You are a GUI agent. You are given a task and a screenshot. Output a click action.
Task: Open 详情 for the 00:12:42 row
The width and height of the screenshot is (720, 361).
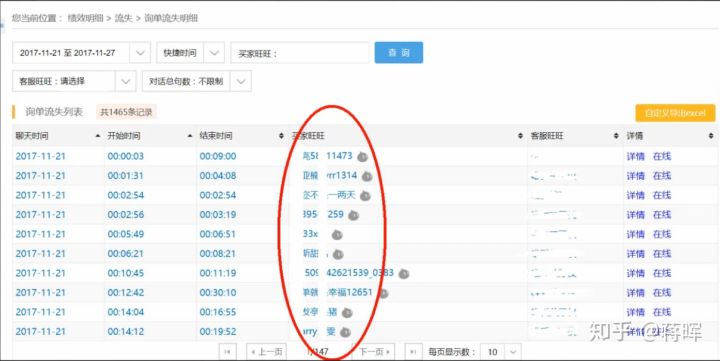coord(636,293)
